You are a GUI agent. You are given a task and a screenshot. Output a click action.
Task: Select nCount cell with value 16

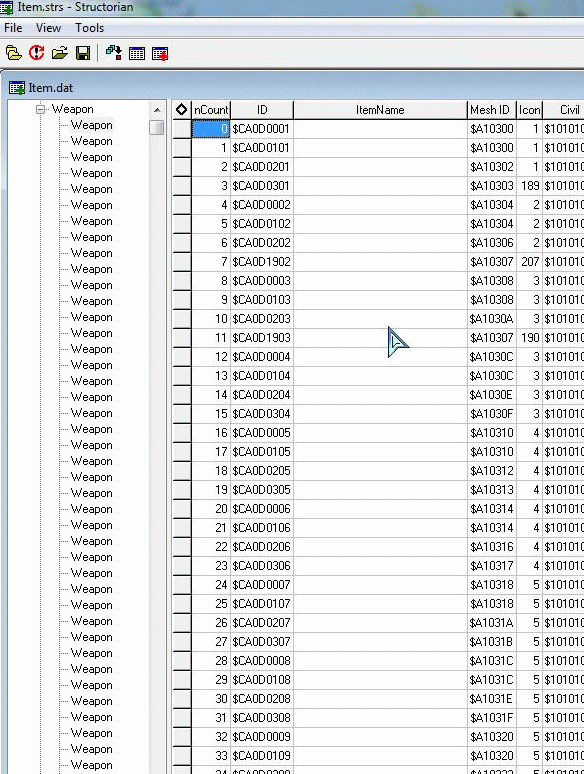(x=211, y=433)
